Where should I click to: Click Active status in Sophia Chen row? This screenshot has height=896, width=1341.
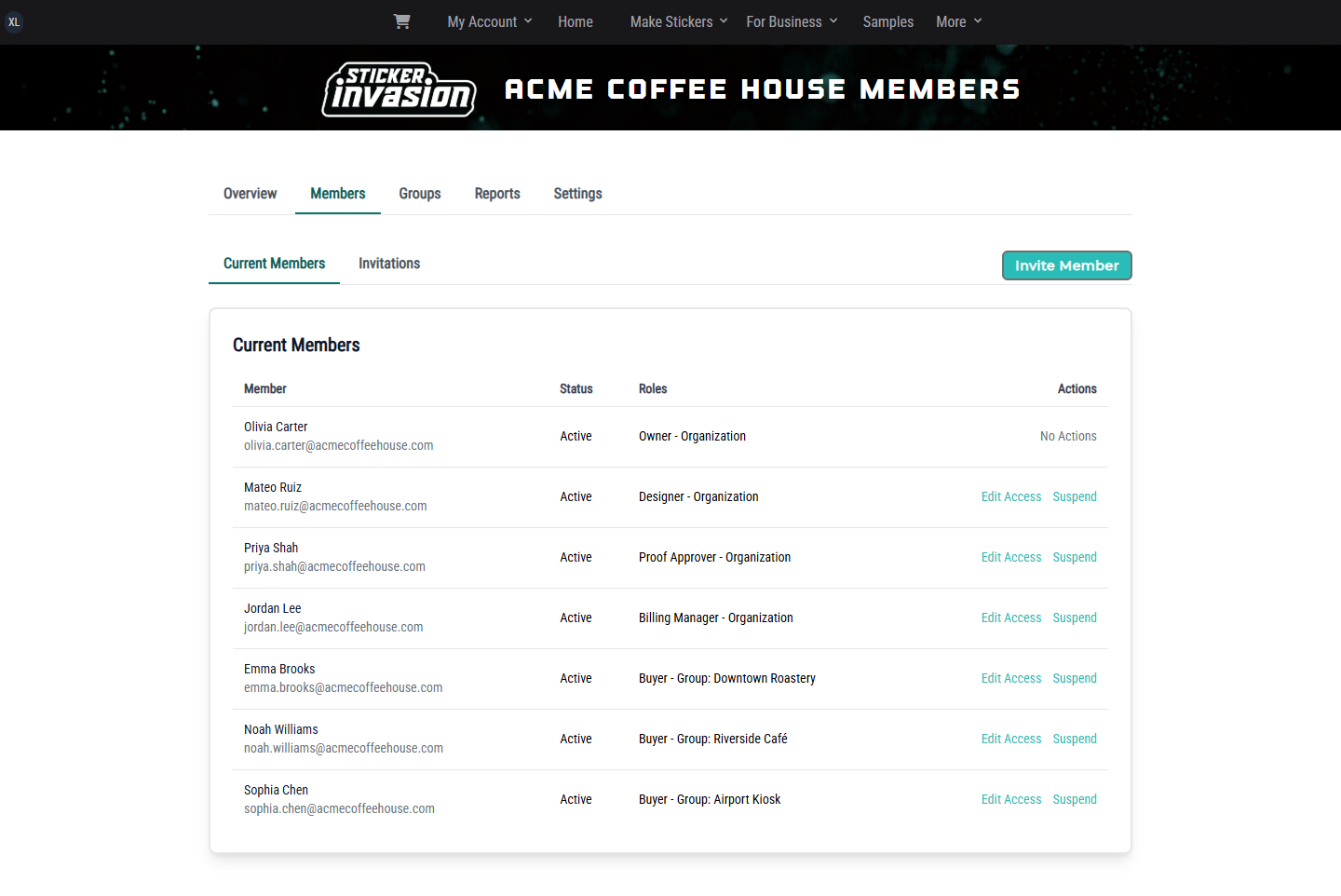pyautogui.click(x=576, y=799)
